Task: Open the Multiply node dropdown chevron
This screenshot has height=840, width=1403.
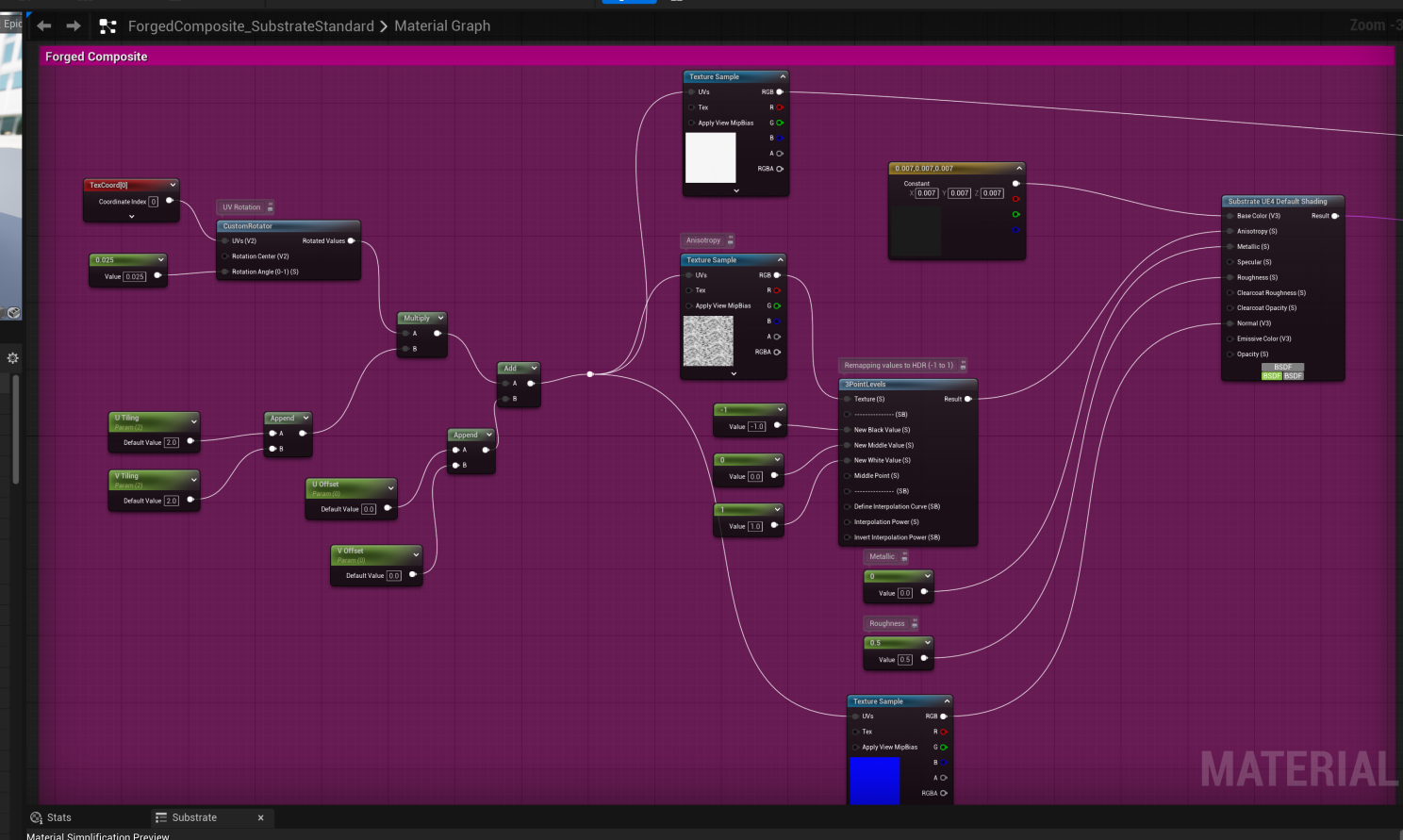Action: point(440,319)
